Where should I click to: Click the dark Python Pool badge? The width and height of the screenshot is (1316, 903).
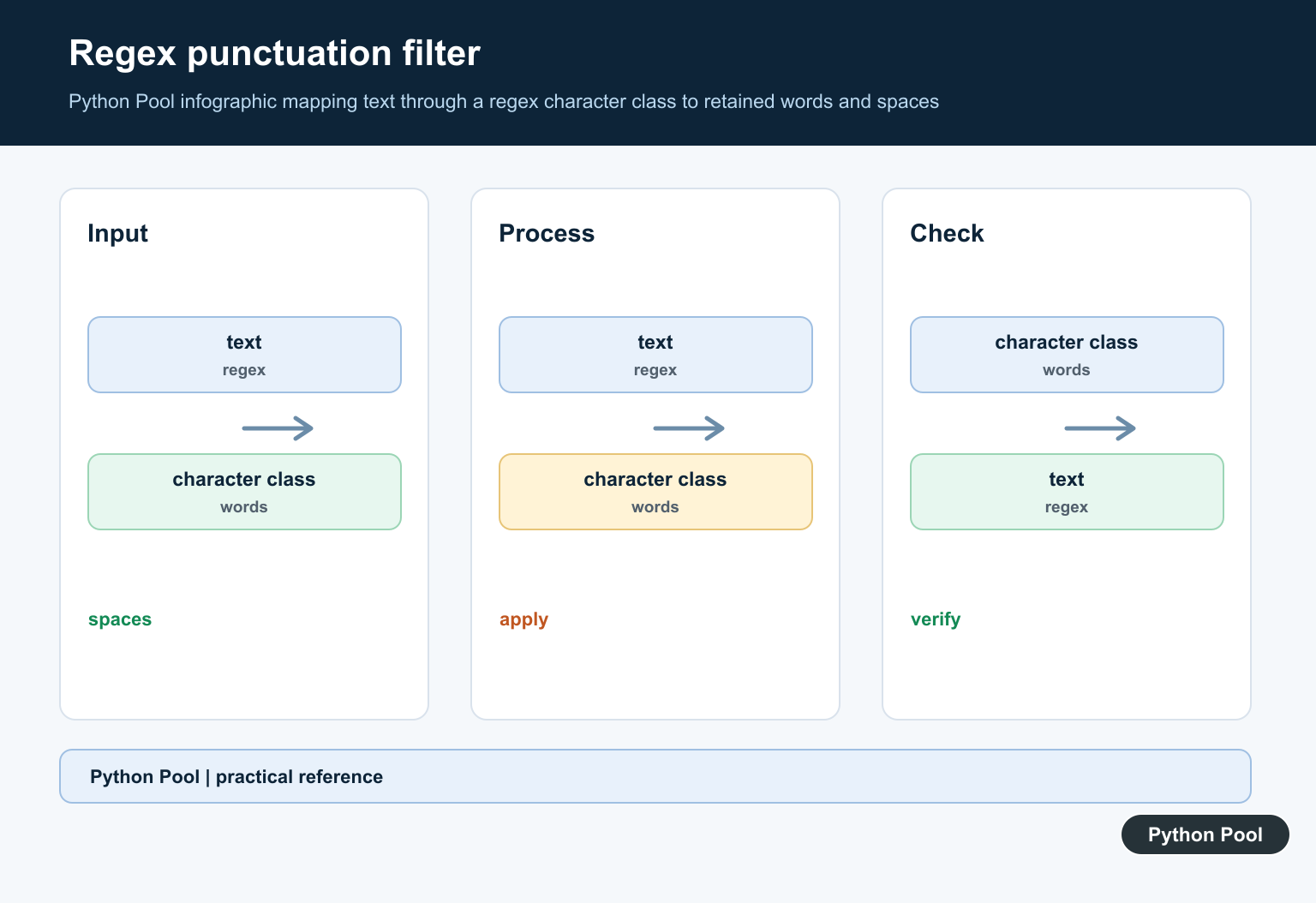click(1205, 834)
